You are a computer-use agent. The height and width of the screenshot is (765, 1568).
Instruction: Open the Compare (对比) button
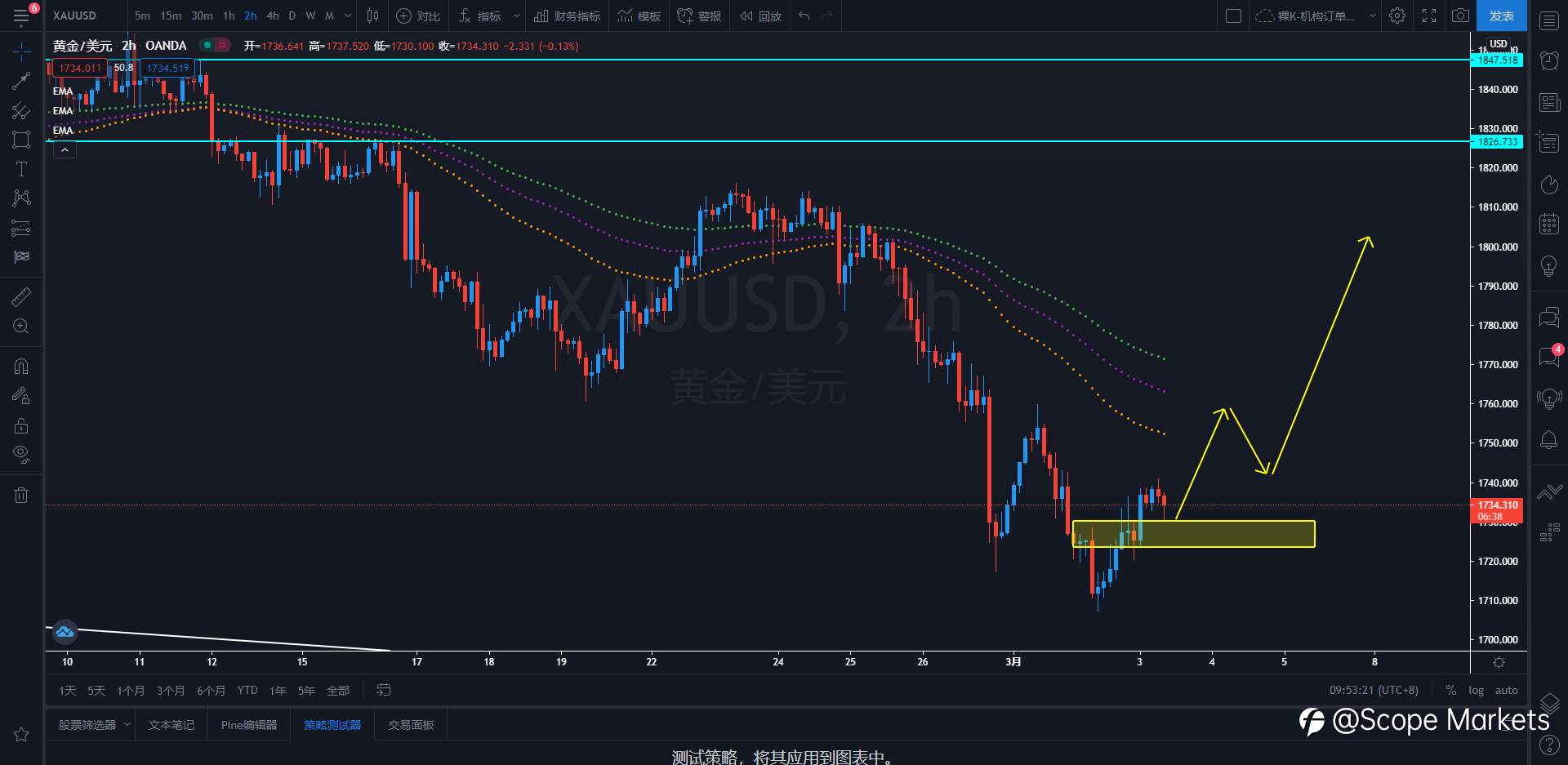pos(418,16)
